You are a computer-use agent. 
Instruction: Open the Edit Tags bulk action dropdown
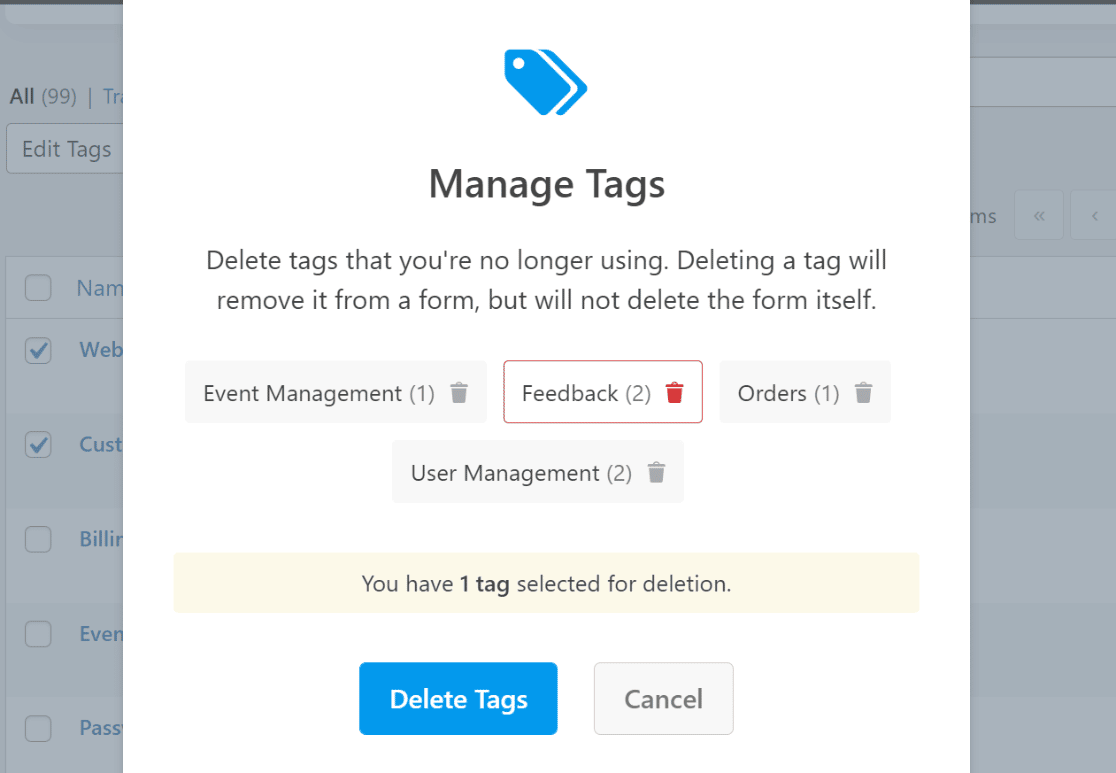pyautogui.click(x=65, y=149)
